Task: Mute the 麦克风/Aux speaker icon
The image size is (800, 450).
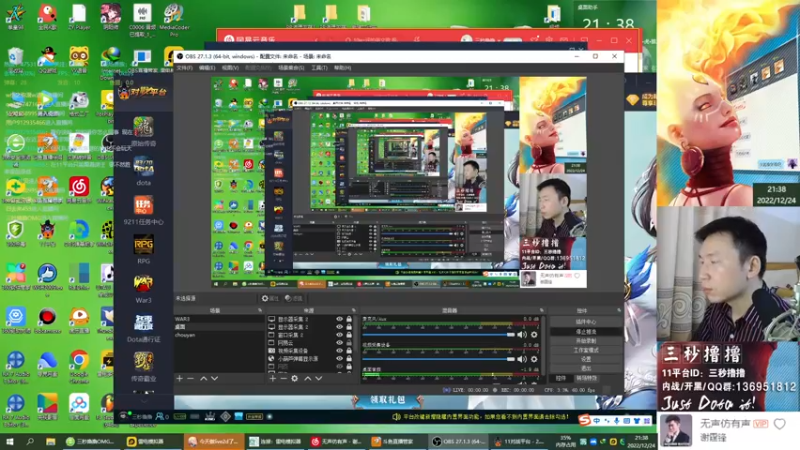Action: click(x=522, y=335)
